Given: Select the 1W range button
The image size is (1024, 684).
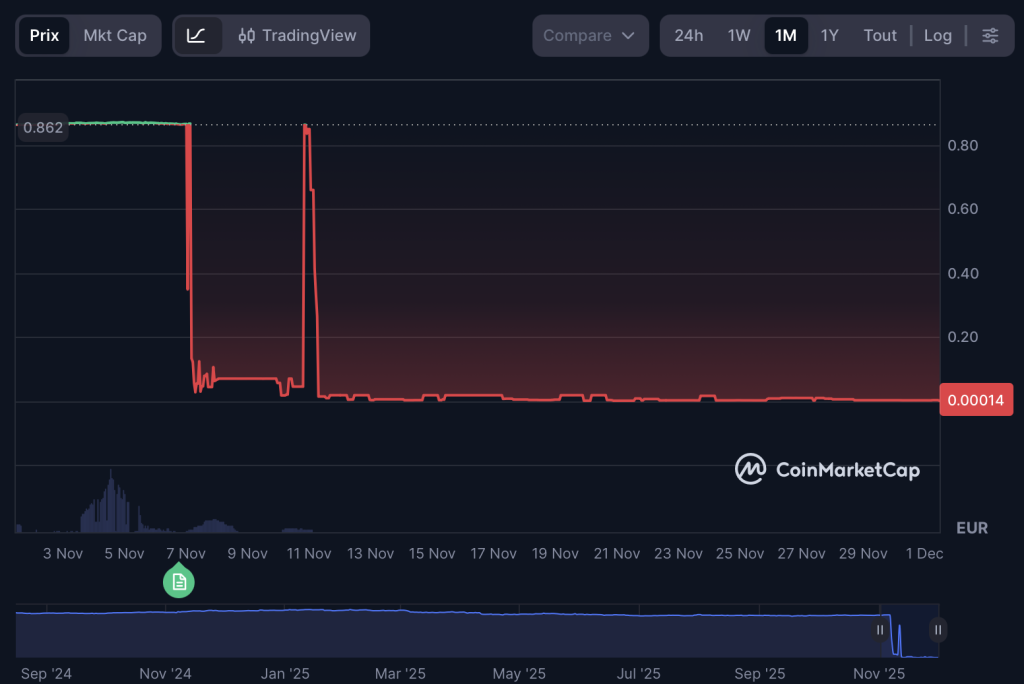Looking at the screenshot, I should (x=739, y=35).
